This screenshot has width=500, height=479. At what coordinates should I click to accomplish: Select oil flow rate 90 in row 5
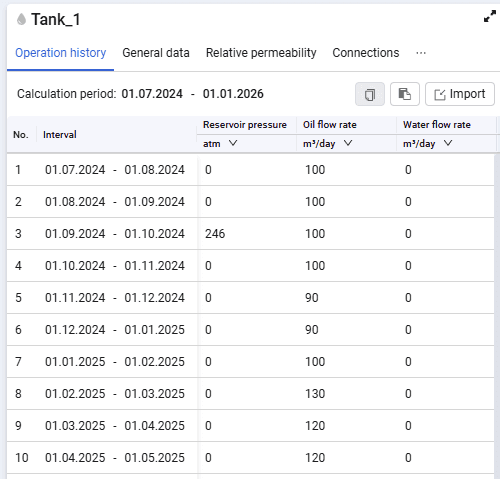346,298
